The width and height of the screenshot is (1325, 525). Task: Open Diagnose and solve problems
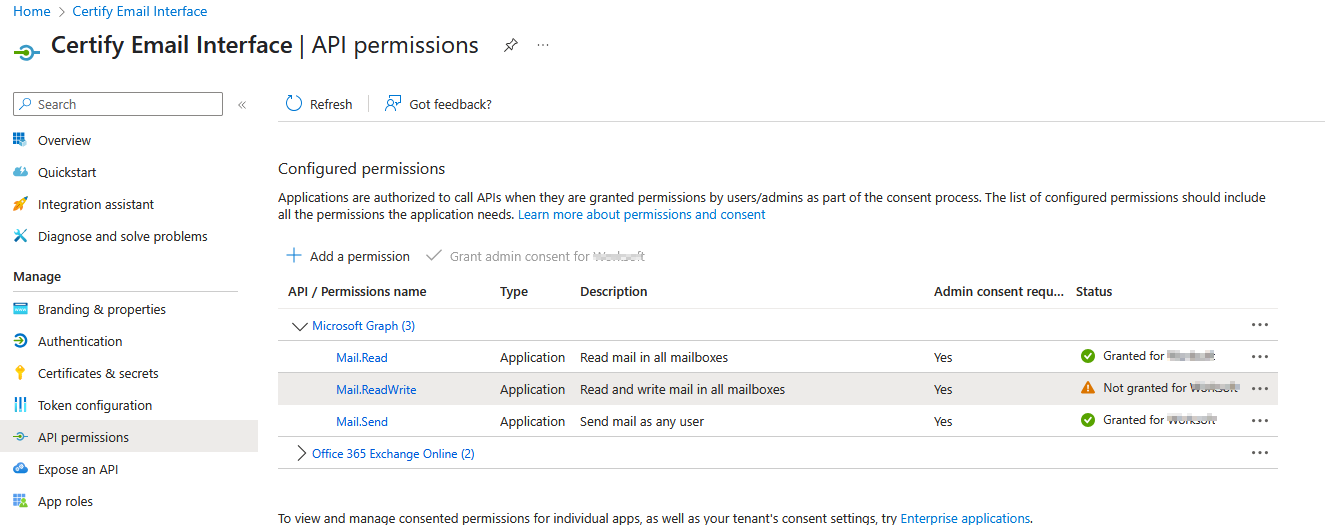[x=123, y=236]
